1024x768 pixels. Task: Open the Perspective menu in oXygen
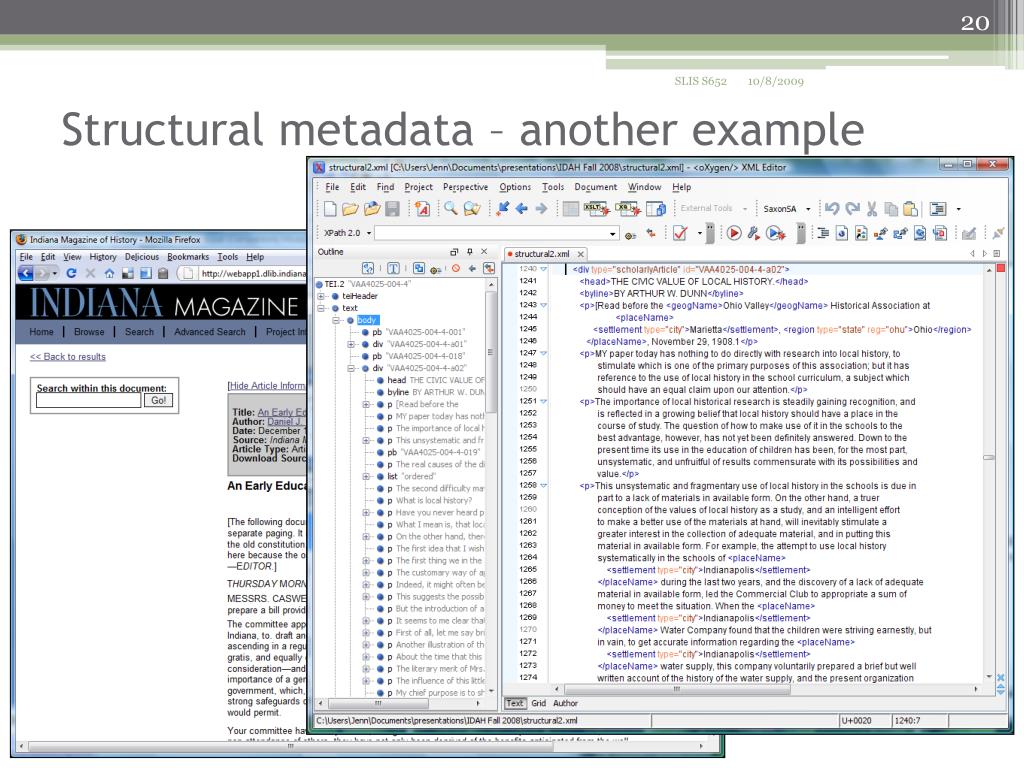[466, 187]
